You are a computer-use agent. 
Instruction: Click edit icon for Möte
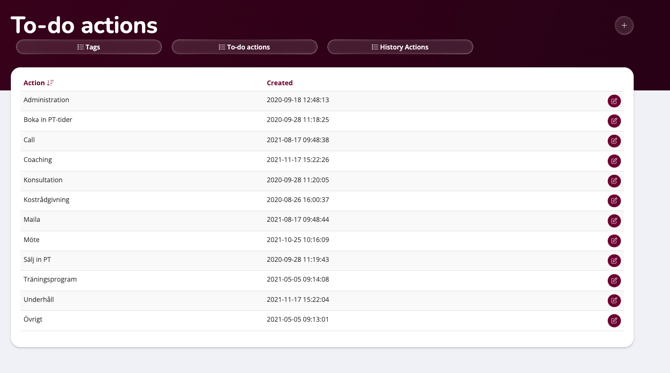[614, 241]
